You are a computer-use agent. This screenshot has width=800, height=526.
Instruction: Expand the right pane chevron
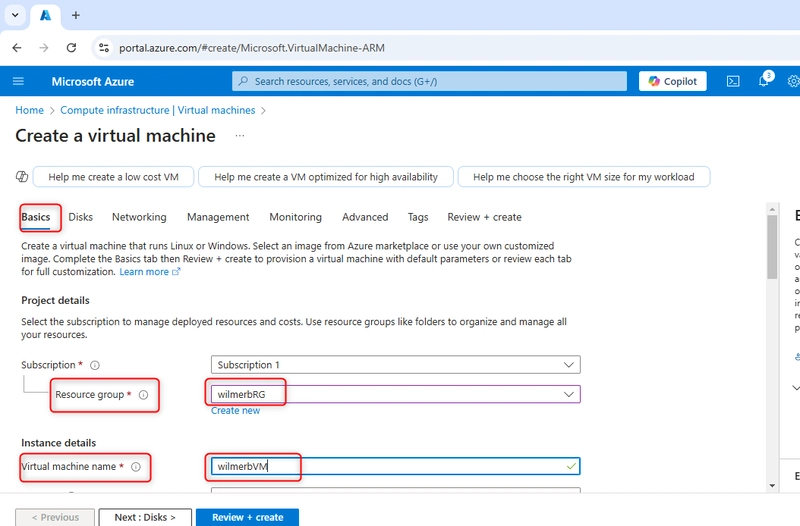[796, 388]
